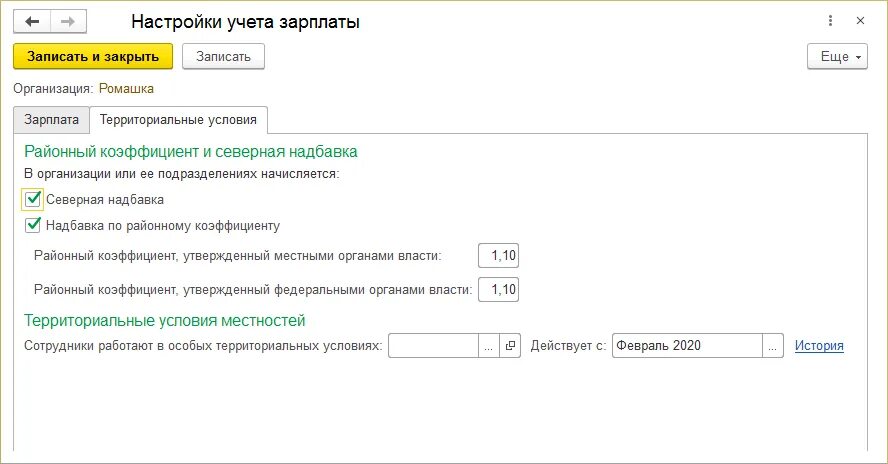Click the special territorial conditions input field
Screen dimensions: 888x464
(433, 346)
